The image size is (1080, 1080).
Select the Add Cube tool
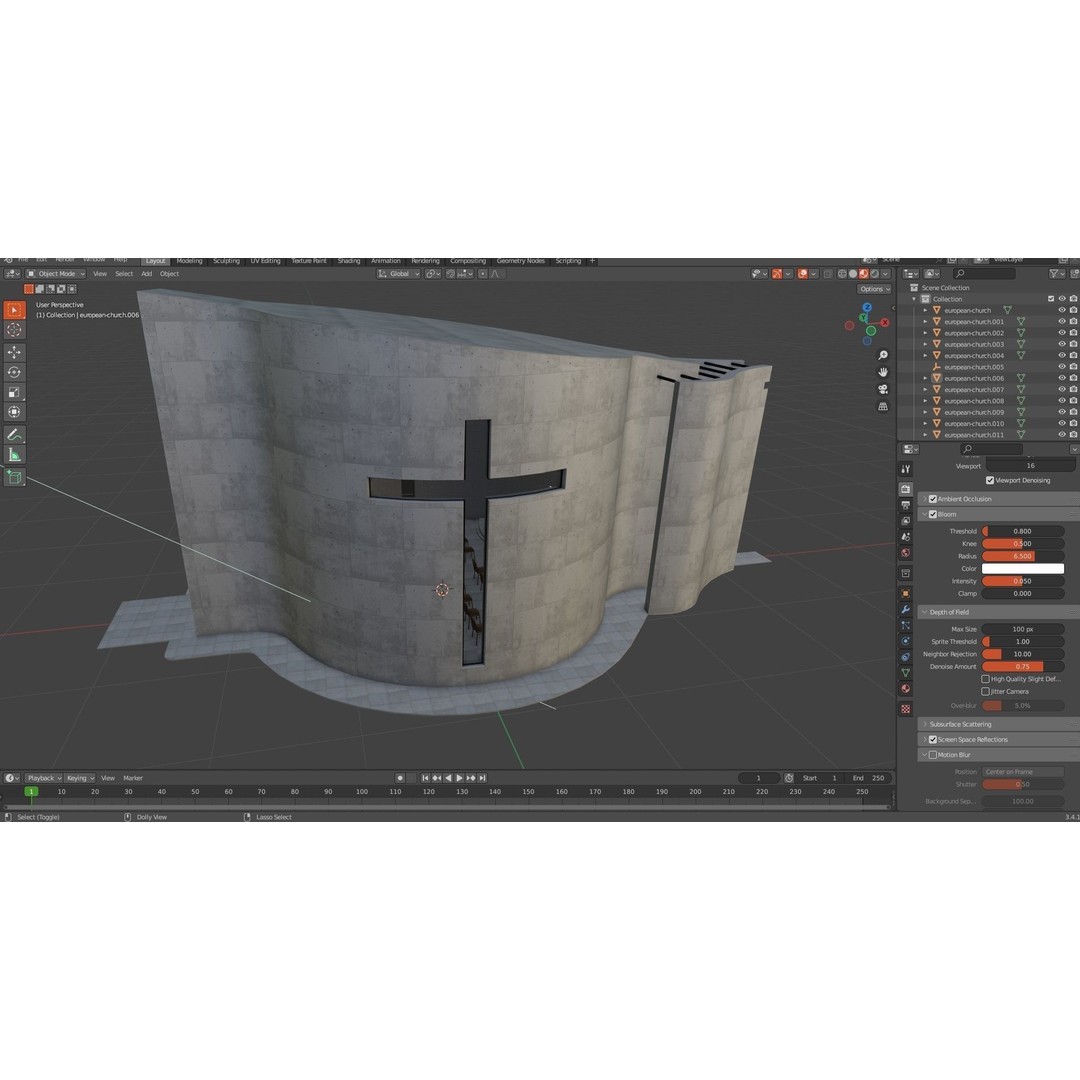pos(14,477)
